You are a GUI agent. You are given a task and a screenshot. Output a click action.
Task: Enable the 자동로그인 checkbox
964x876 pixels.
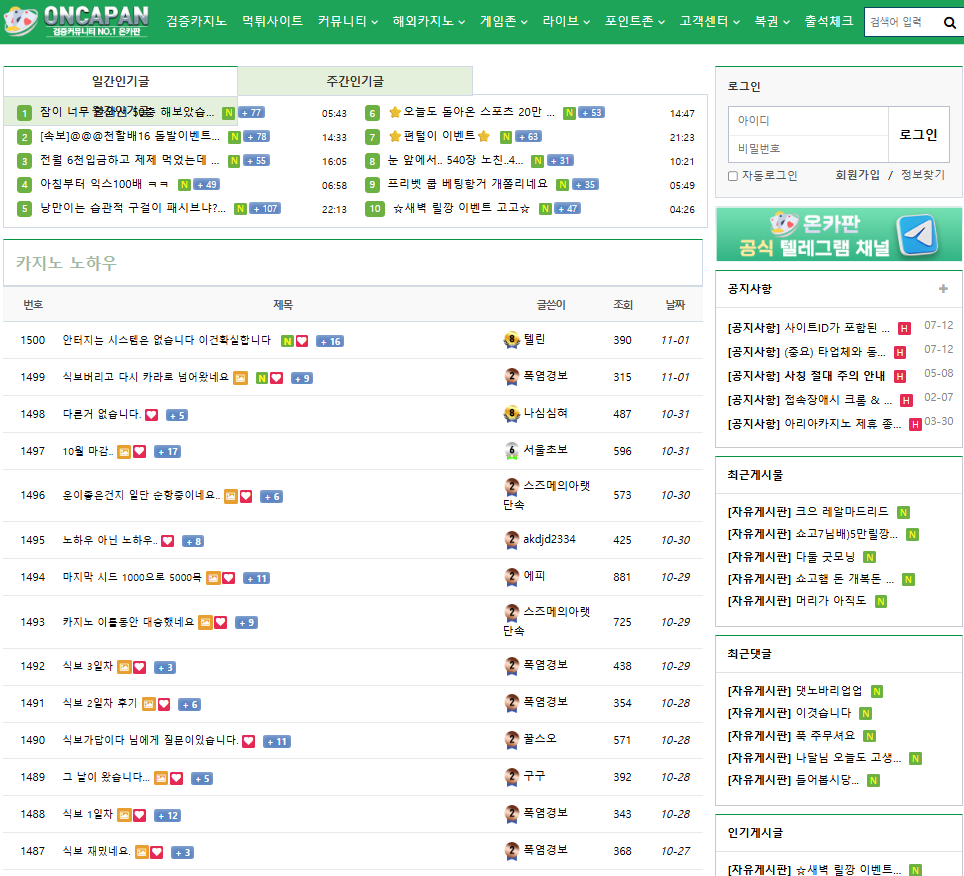click(733, 176)
